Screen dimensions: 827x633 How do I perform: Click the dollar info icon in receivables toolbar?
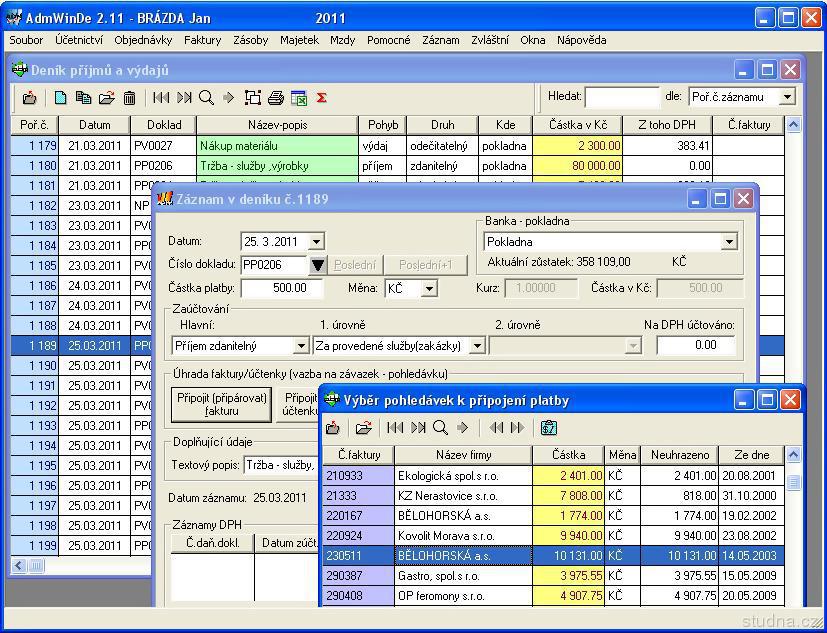click(549, 428)
